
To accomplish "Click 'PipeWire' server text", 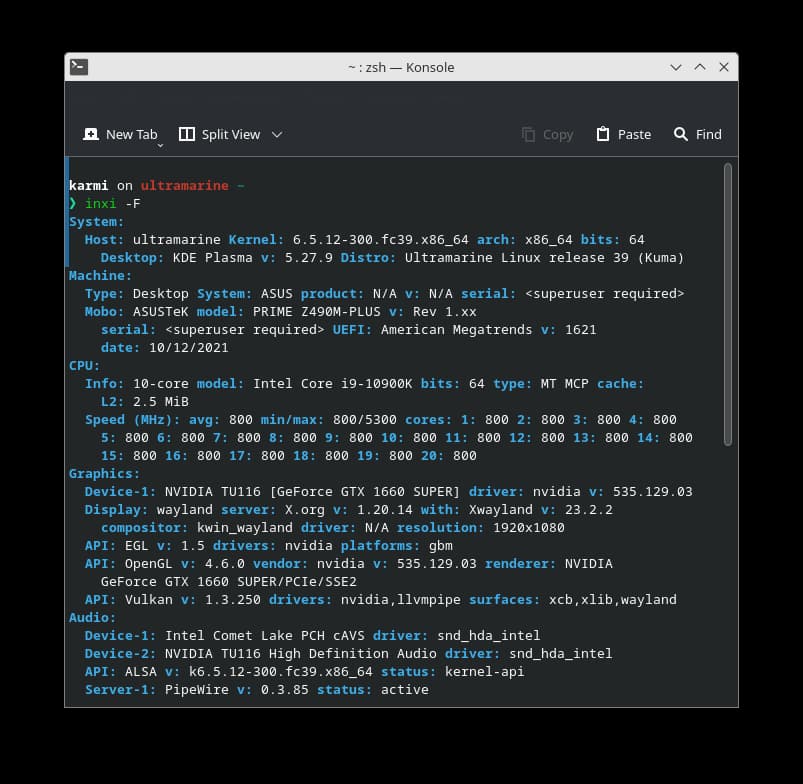I will (x=197, y=689).
